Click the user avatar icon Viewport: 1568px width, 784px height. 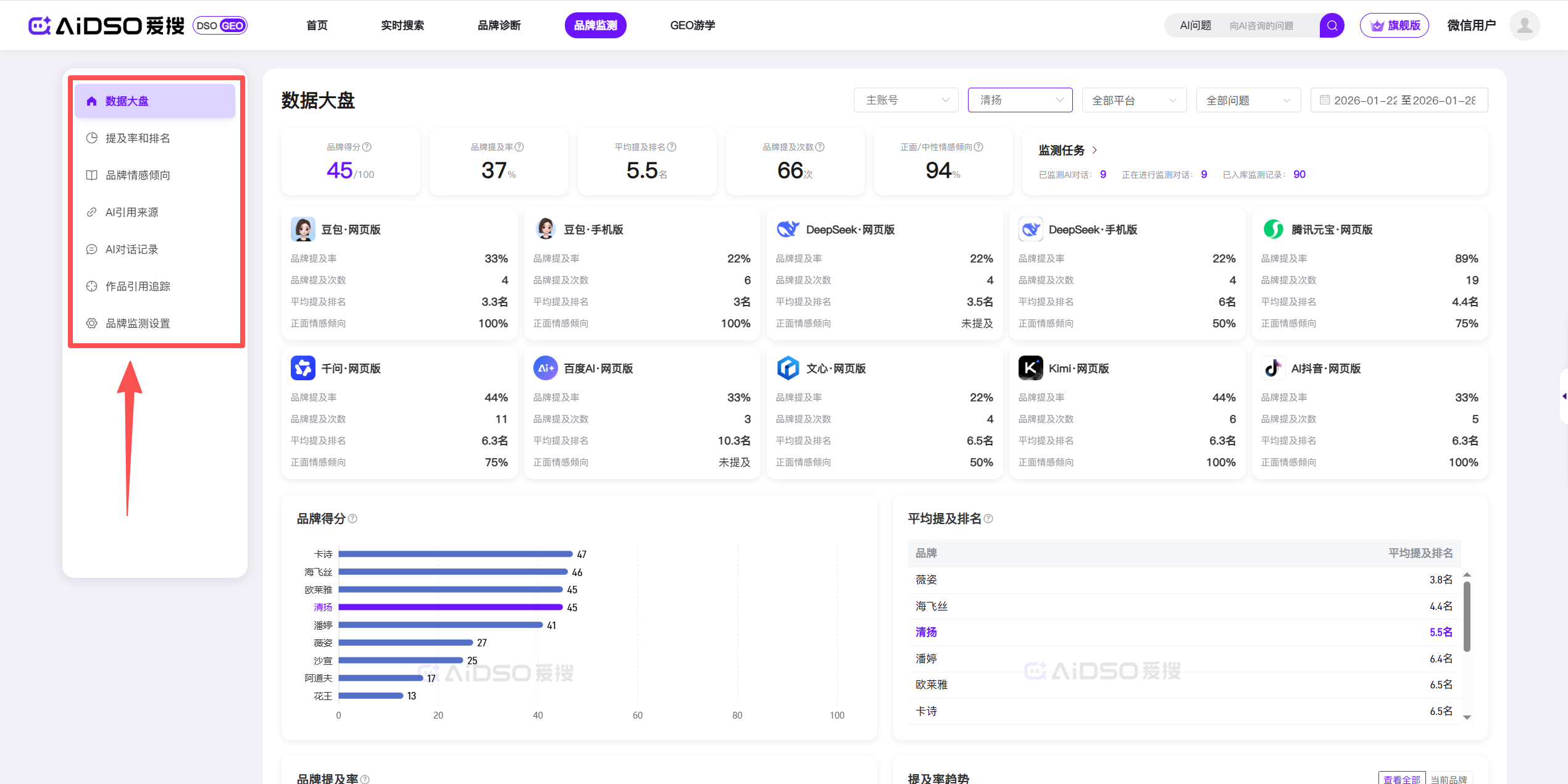1524,25
